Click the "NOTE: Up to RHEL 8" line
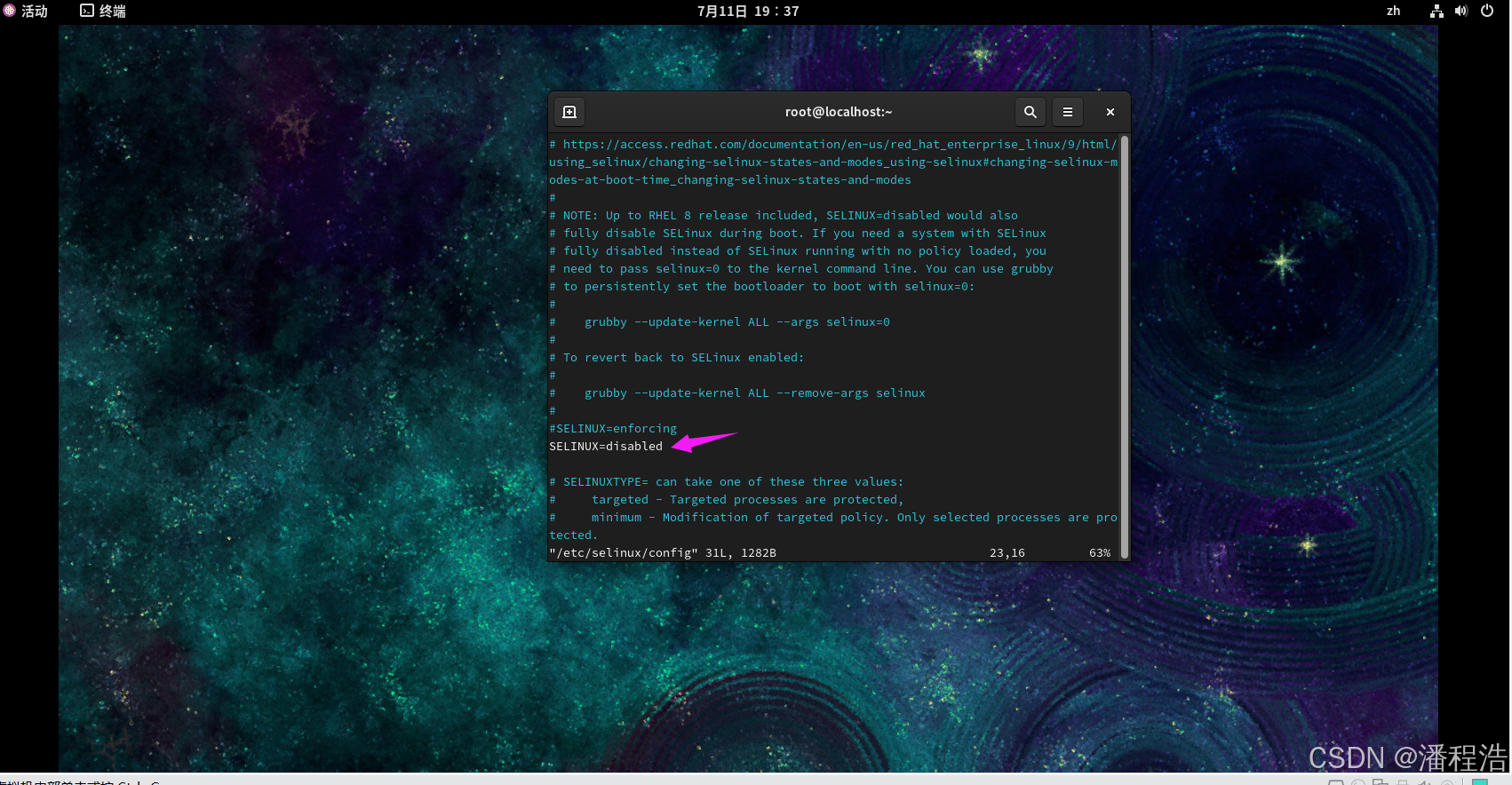This screenshot has height=785, width=1512. [x=784, y=216]
